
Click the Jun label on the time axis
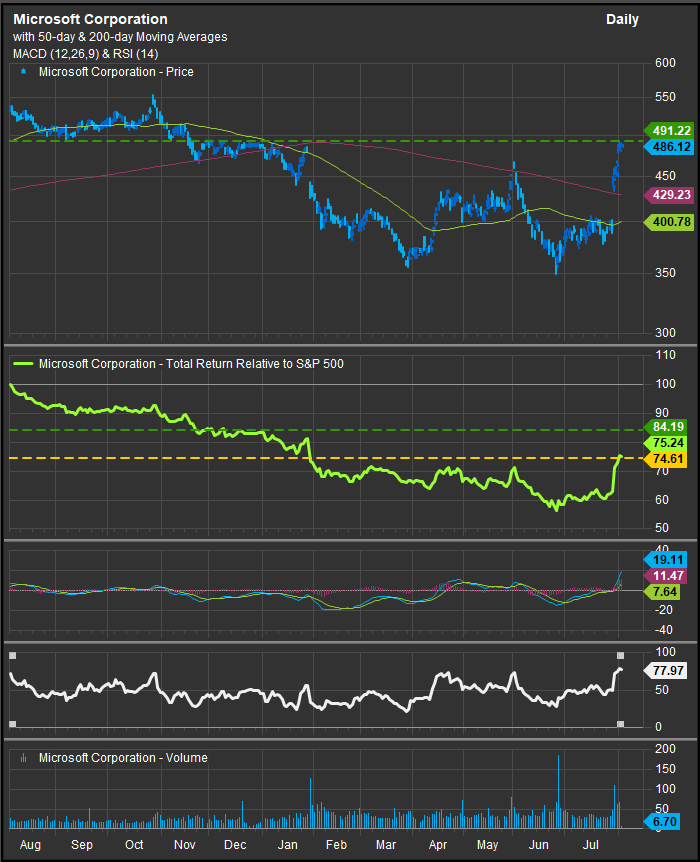click(x=539, y=844)
